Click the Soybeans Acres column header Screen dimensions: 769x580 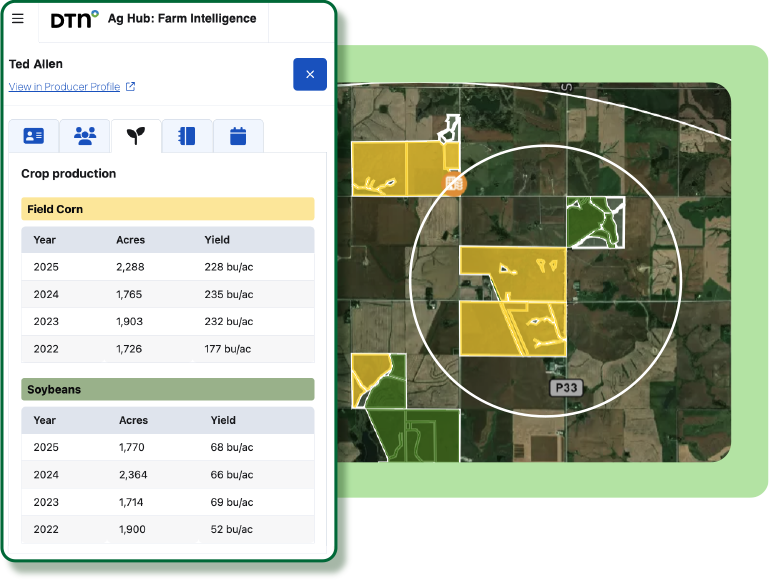133,420
